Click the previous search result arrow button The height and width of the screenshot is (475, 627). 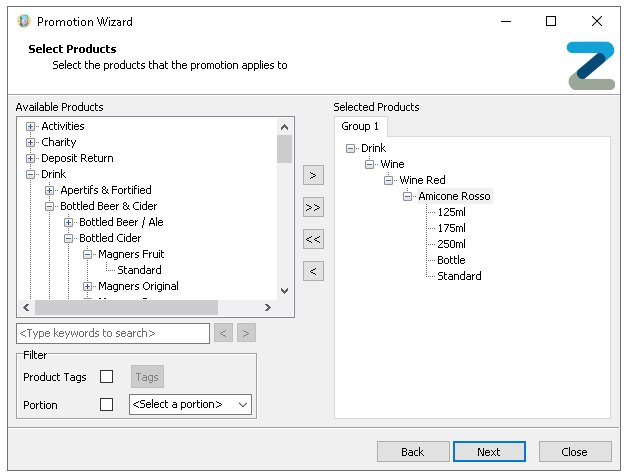225,333
